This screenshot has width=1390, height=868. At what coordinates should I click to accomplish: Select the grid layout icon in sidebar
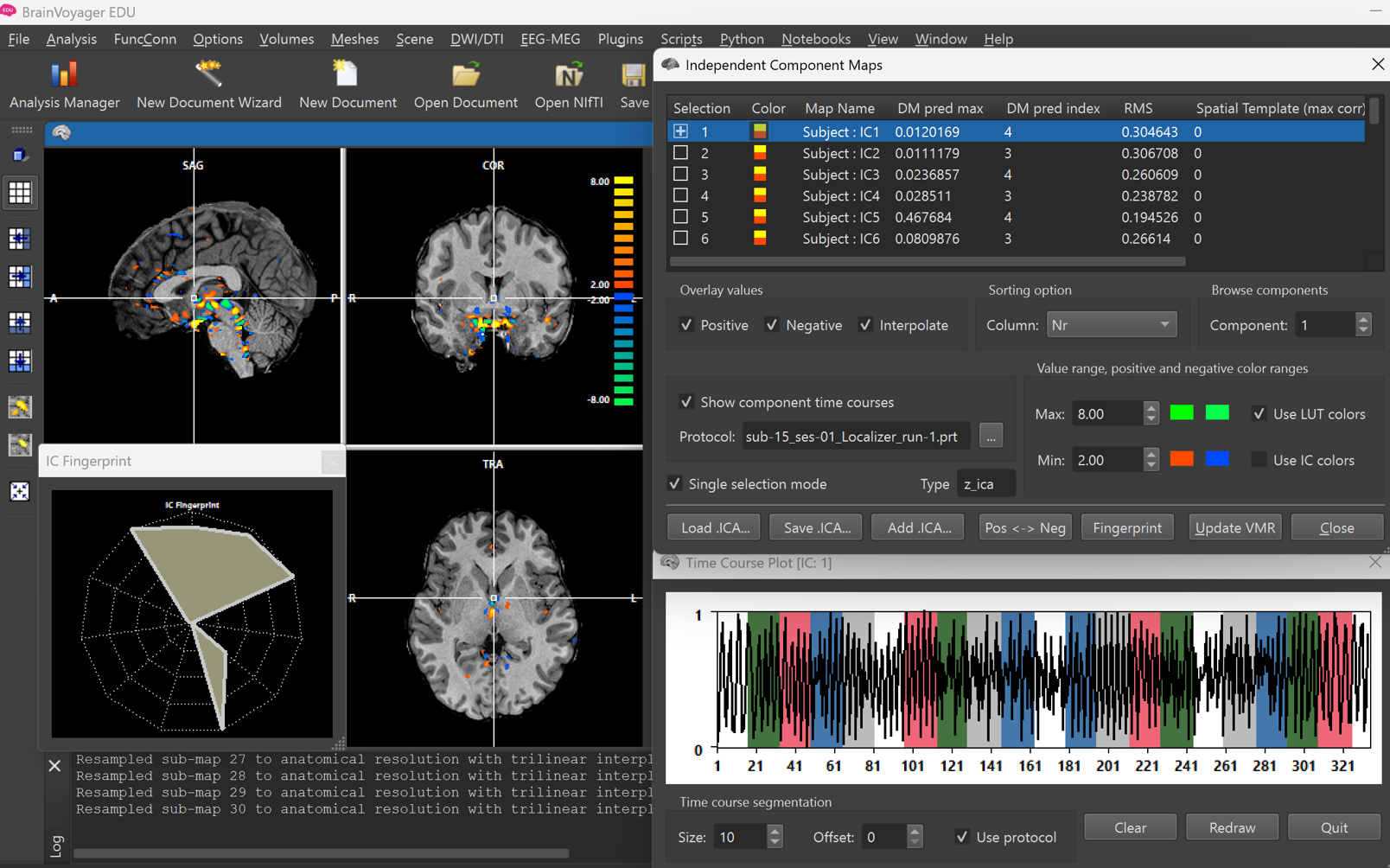19,193
